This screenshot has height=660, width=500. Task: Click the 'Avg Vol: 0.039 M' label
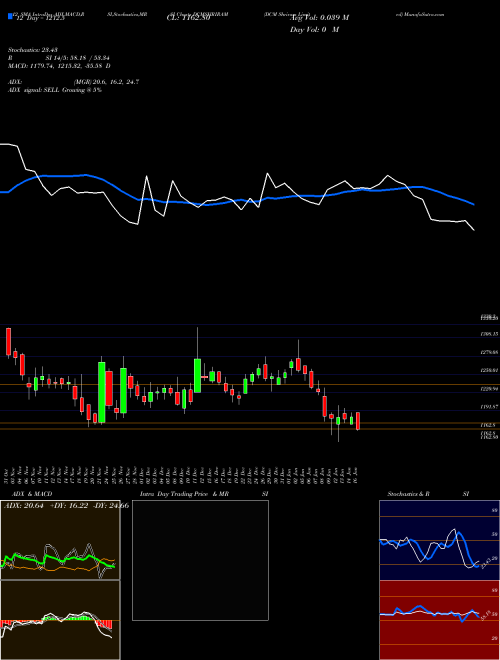(x=319, y=18)
